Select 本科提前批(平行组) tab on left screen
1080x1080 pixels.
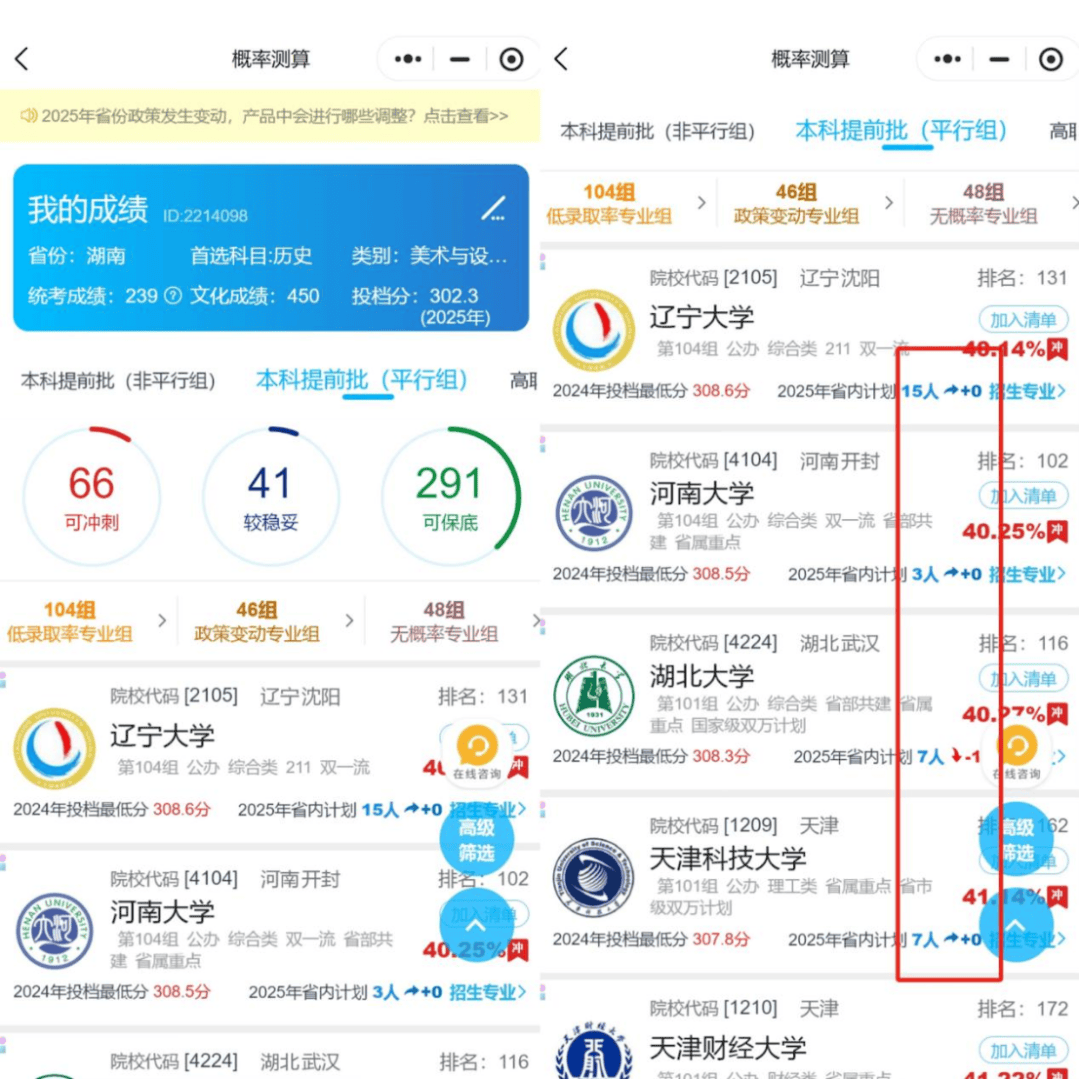[362, 380]
